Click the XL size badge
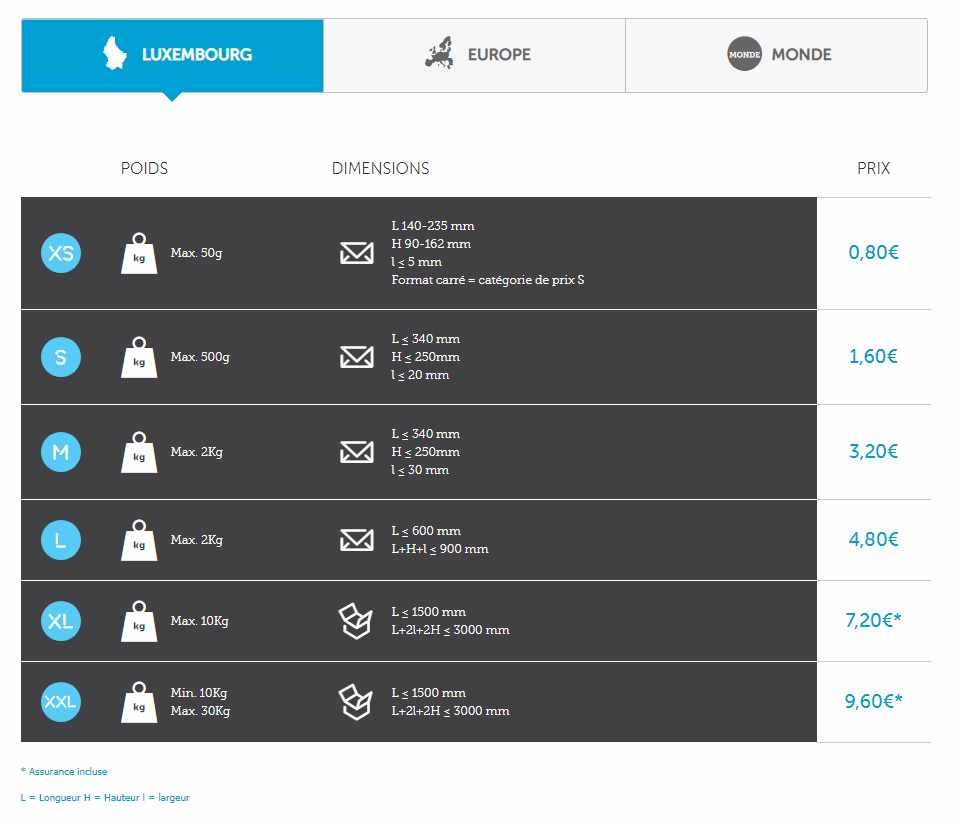This screenshot has width=959, height=822. click(61, 621)
